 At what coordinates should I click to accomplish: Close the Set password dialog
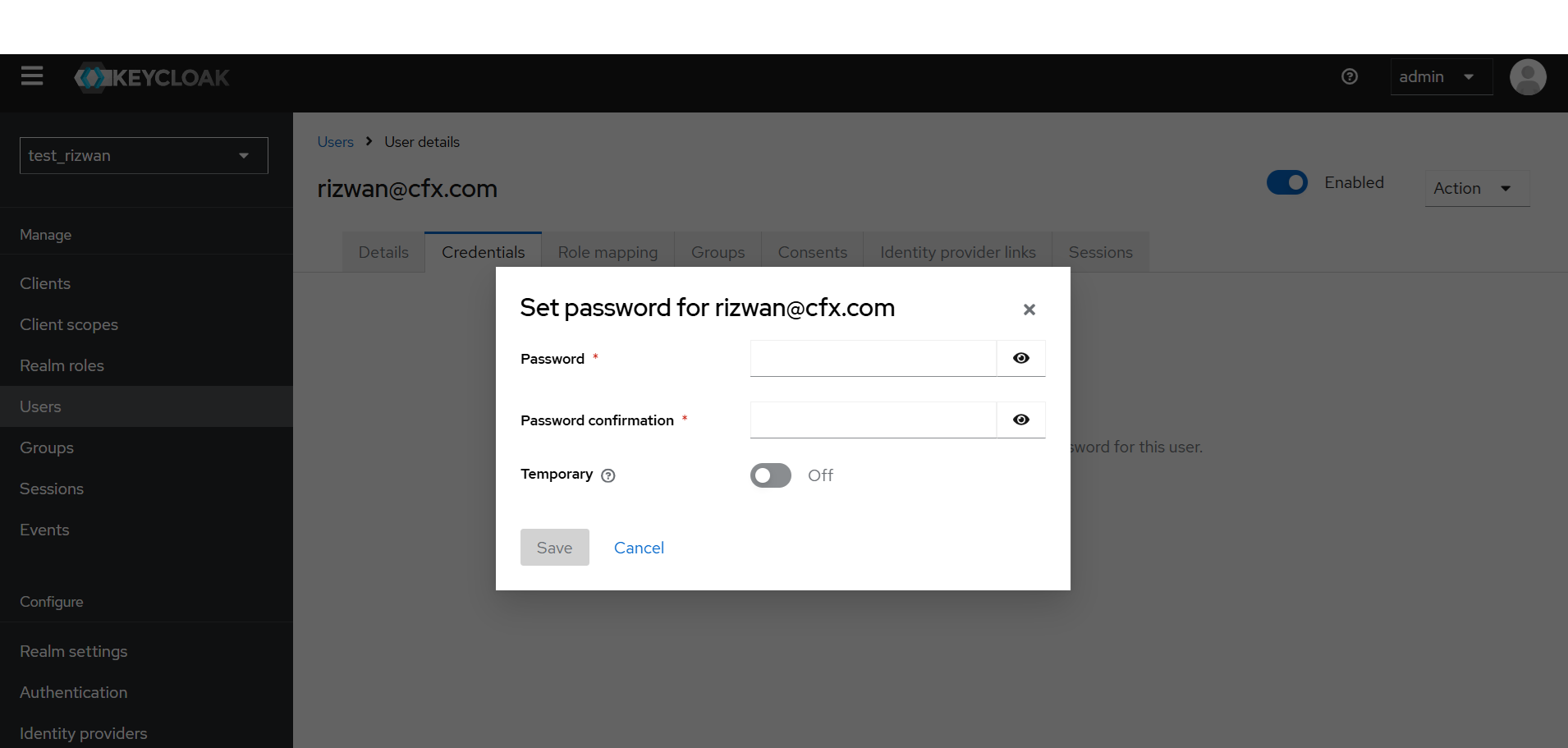tap(1029, 310)
